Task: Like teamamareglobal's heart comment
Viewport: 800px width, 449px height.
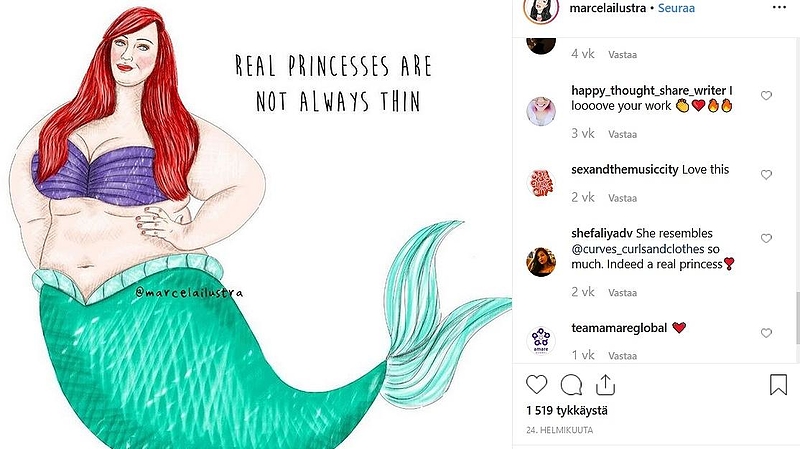Action: 766,333
